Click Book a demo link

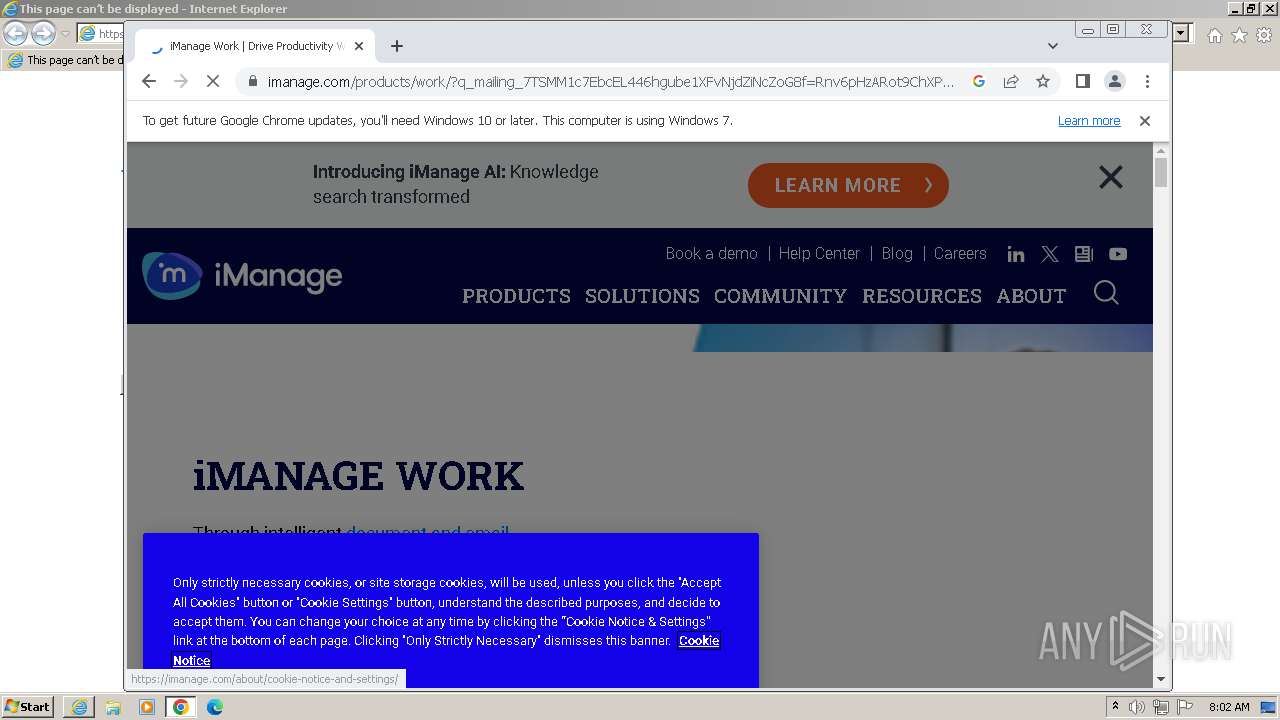(712, 254)
